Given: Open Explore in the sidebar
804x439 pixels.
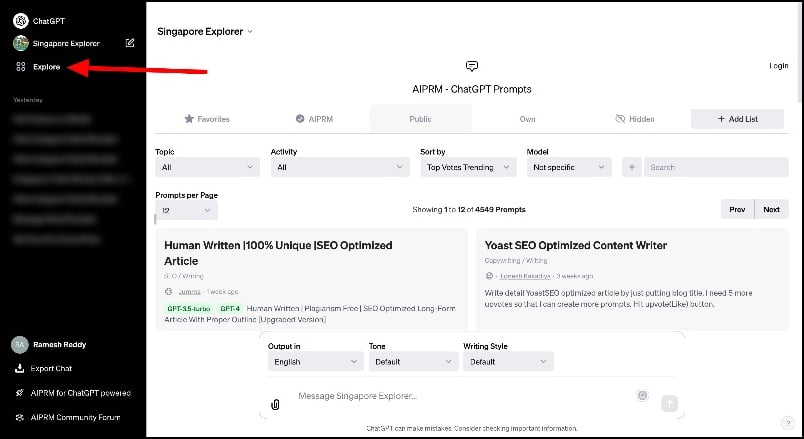Looking at the screenshot, I should click(46, 67).
